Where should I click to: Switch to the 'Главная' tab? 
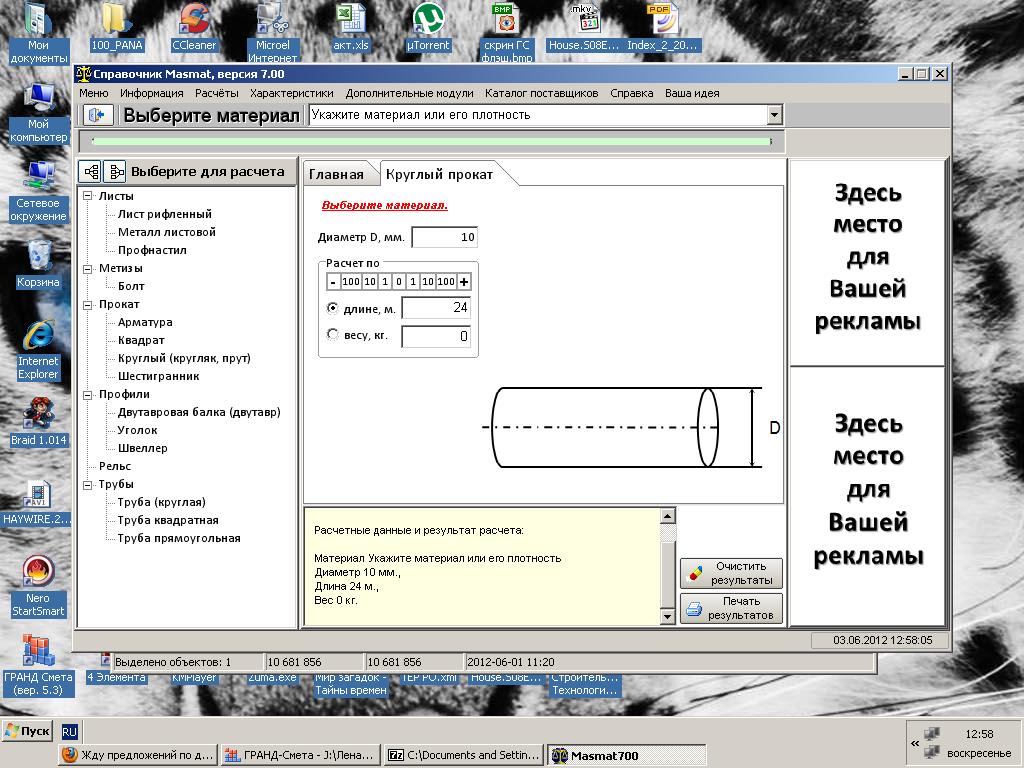tap(336, 174)
